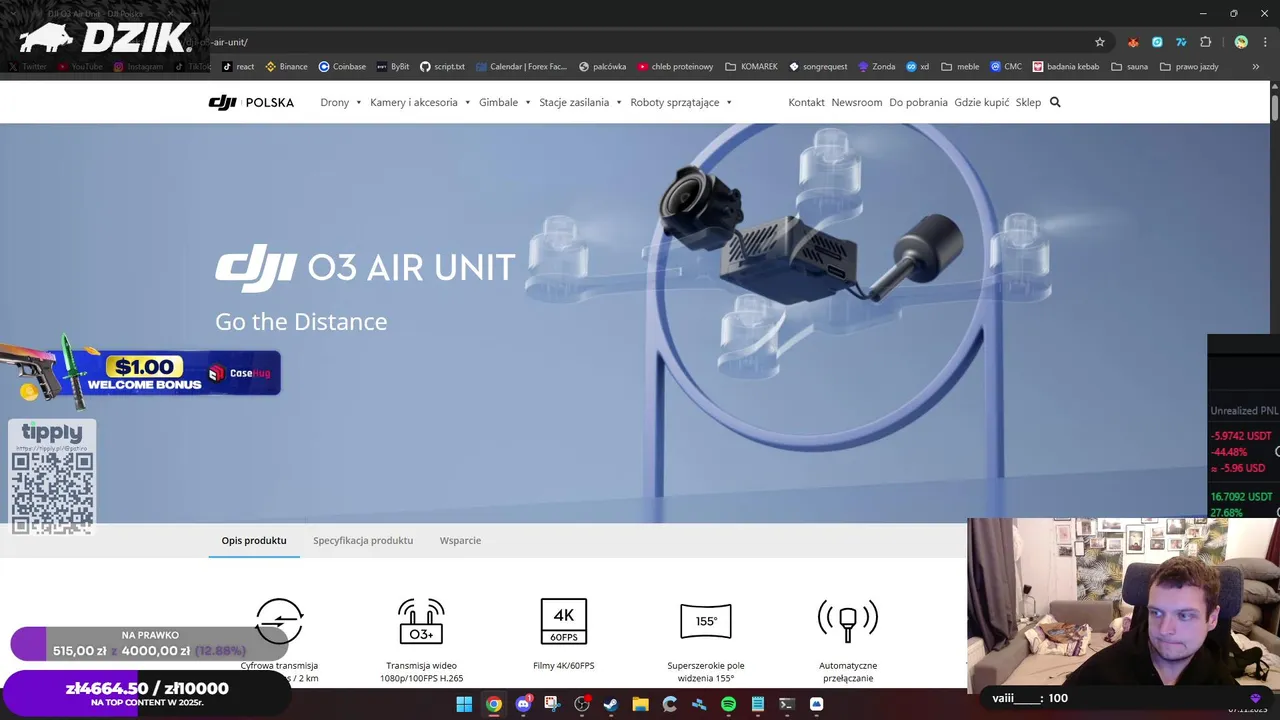Open the prawo jazdy bookmarks folder
Viewport: 1280px width, 720px height.
(1189, 67)
